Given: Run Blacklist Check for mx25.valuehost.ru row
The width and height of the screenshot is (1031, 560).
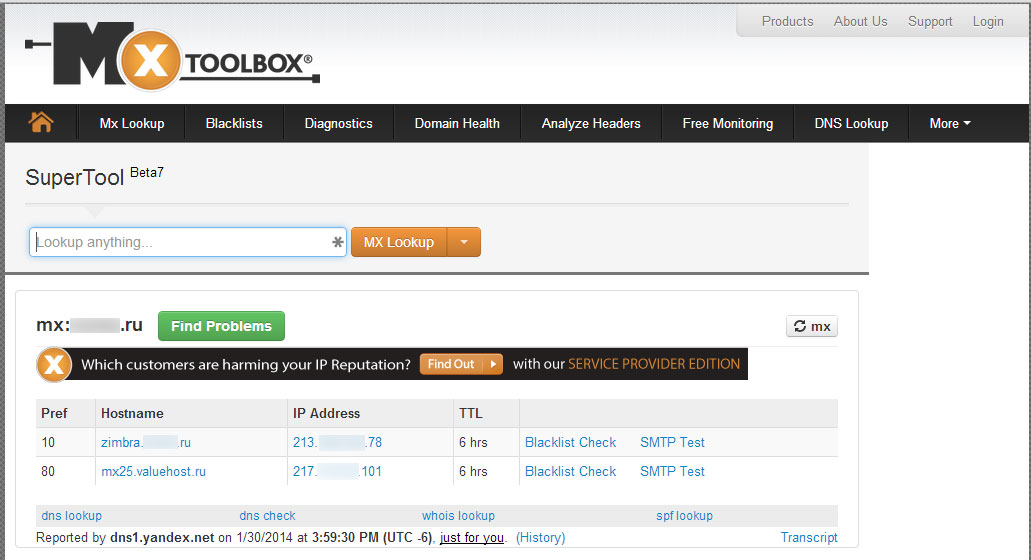Looking at the screenshot, I should tap(571, 471).
